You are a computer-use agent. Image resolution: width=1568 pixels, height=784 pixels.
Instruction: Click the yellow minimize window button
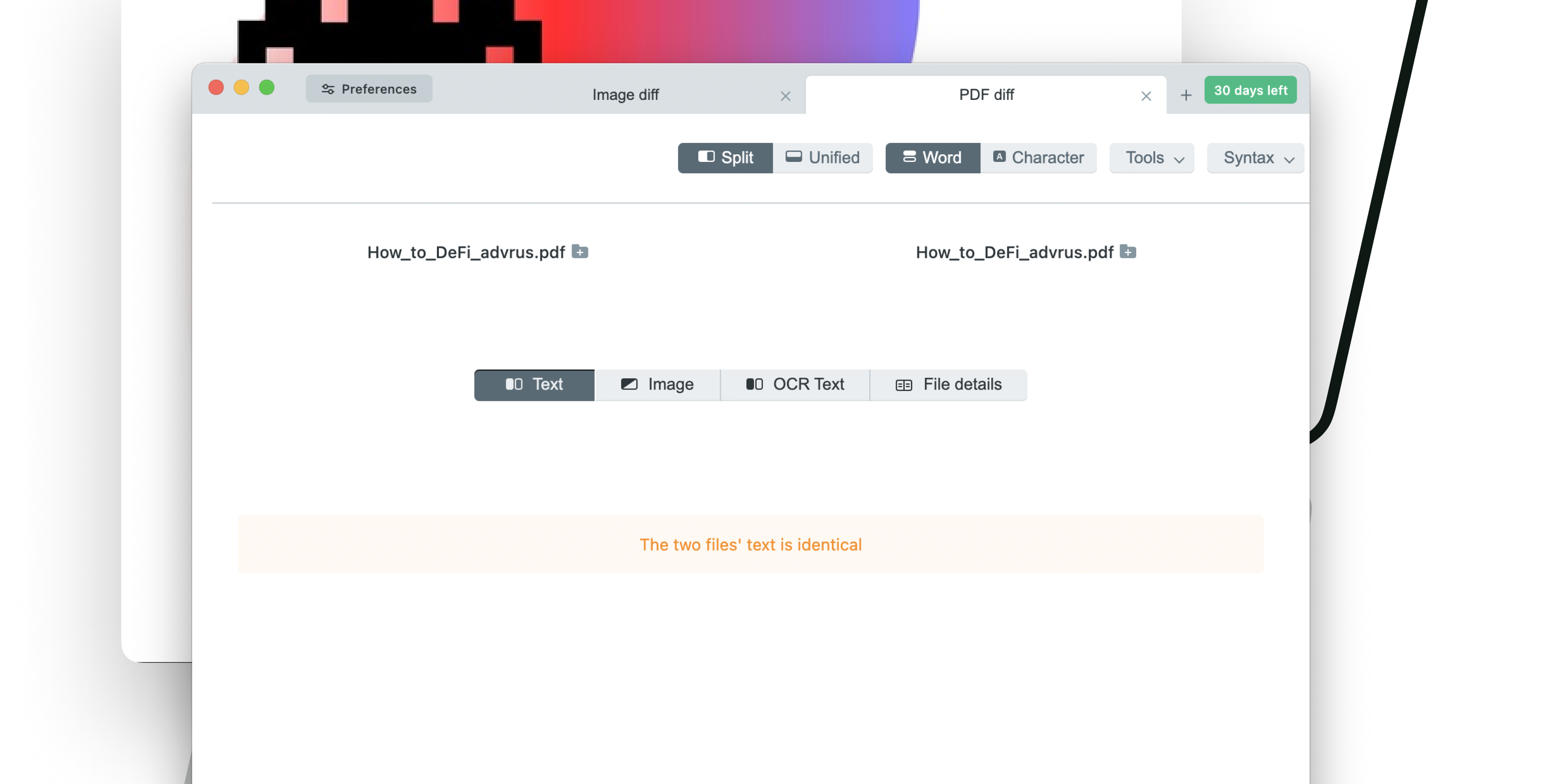click(x=241, y=88)
